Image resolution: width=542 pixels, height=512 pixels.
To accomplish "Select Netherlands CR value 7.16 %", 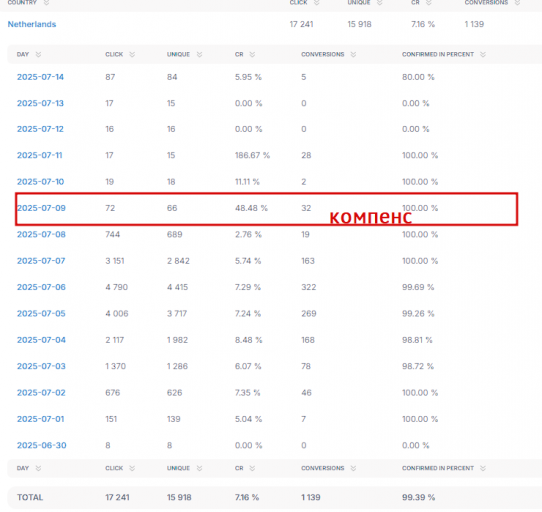I will coord(423,24).
